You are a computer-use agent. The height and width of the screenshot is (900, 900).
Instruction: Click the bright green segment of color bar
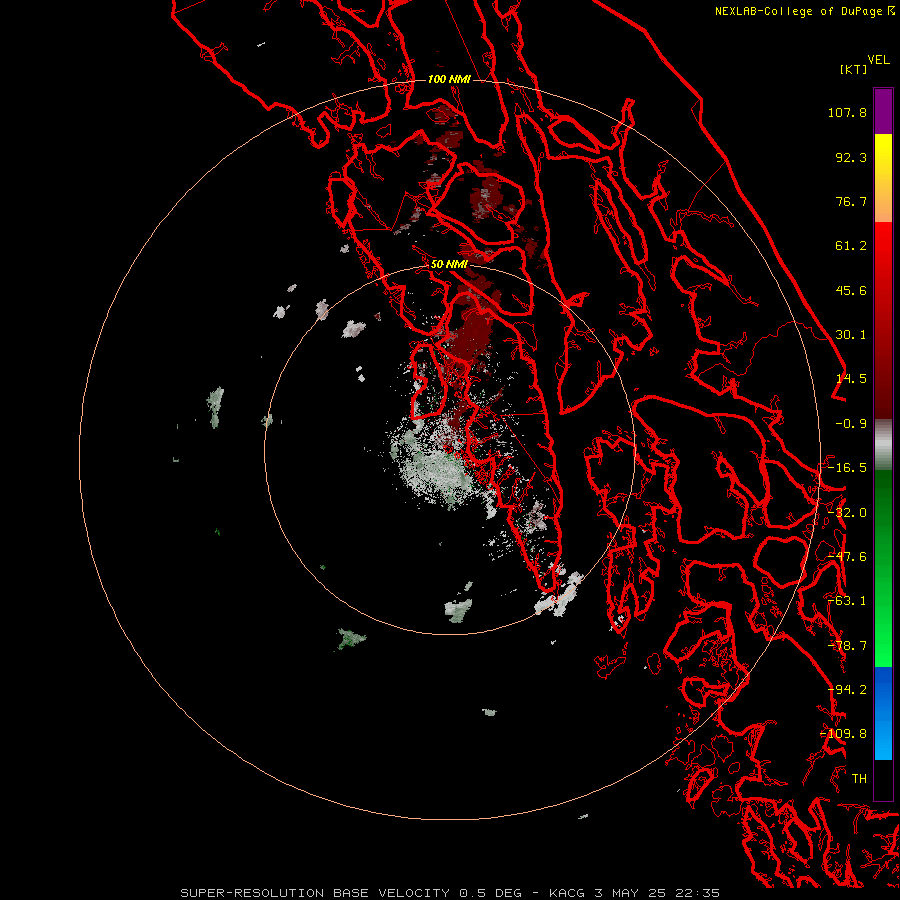(883, 568)
